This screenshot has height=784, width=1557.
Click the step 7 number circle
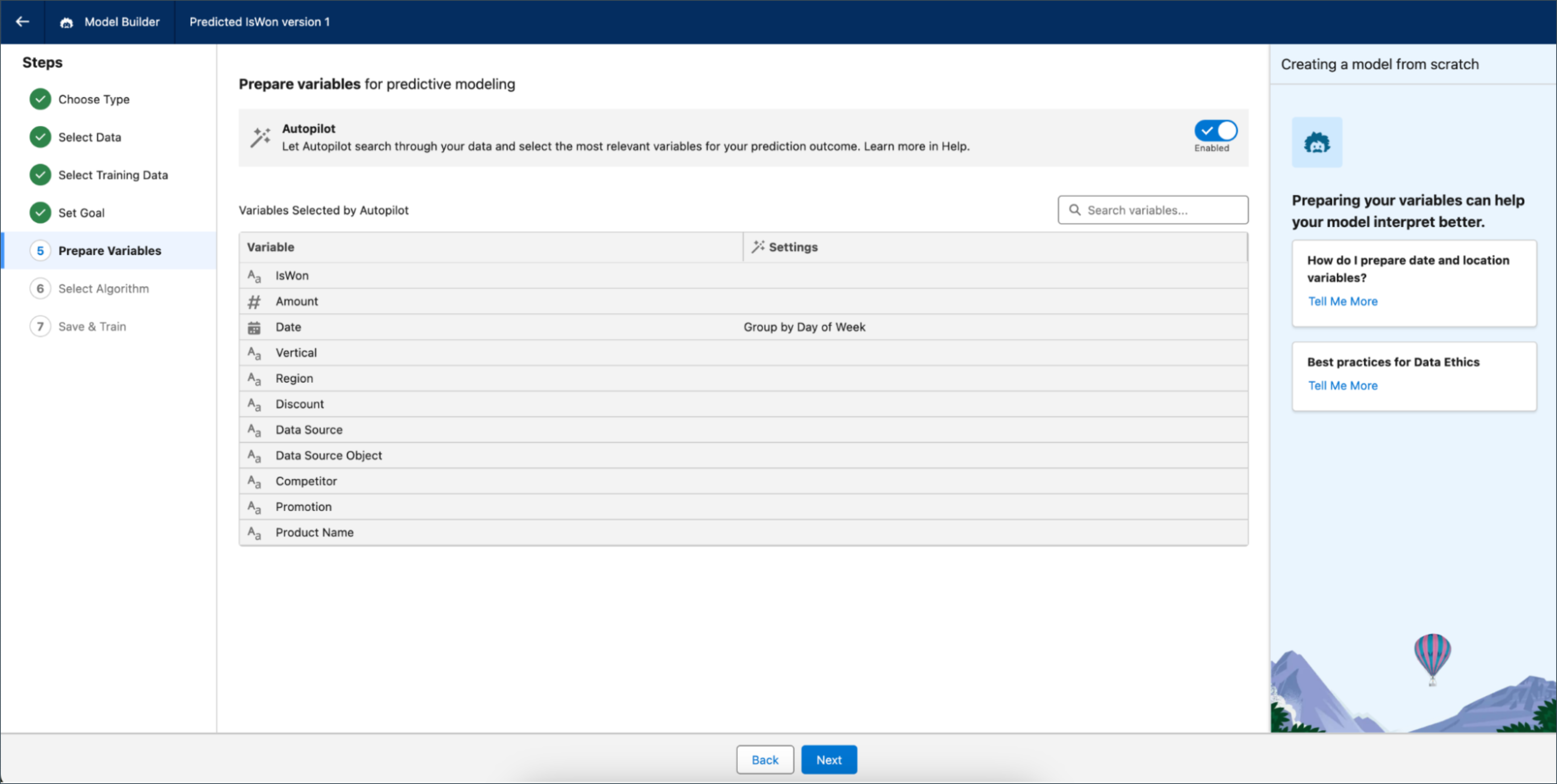click(40, 327)
